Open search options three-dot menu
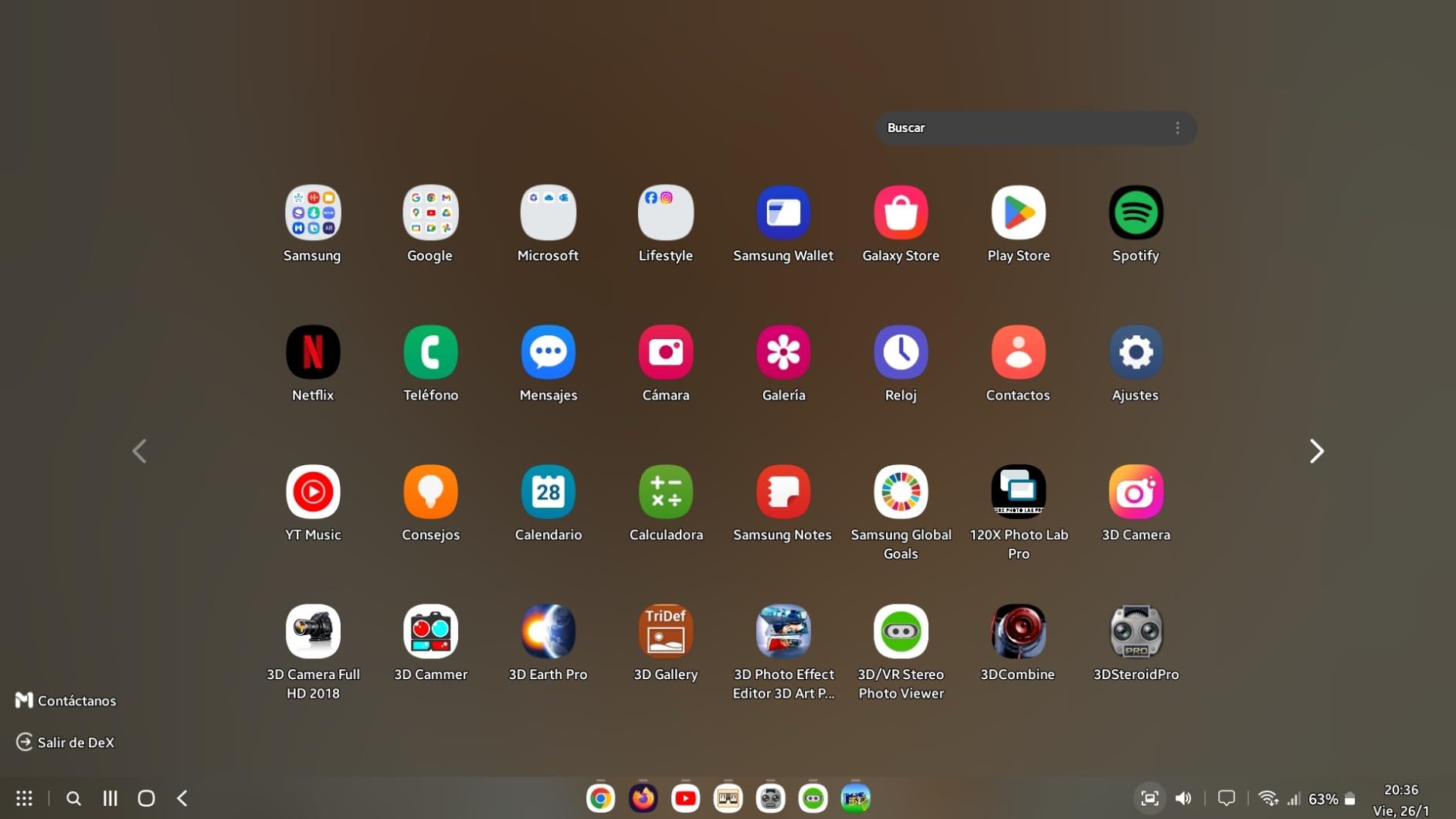The width and height of the screenshot is (1456, 819). (1177, 128)
